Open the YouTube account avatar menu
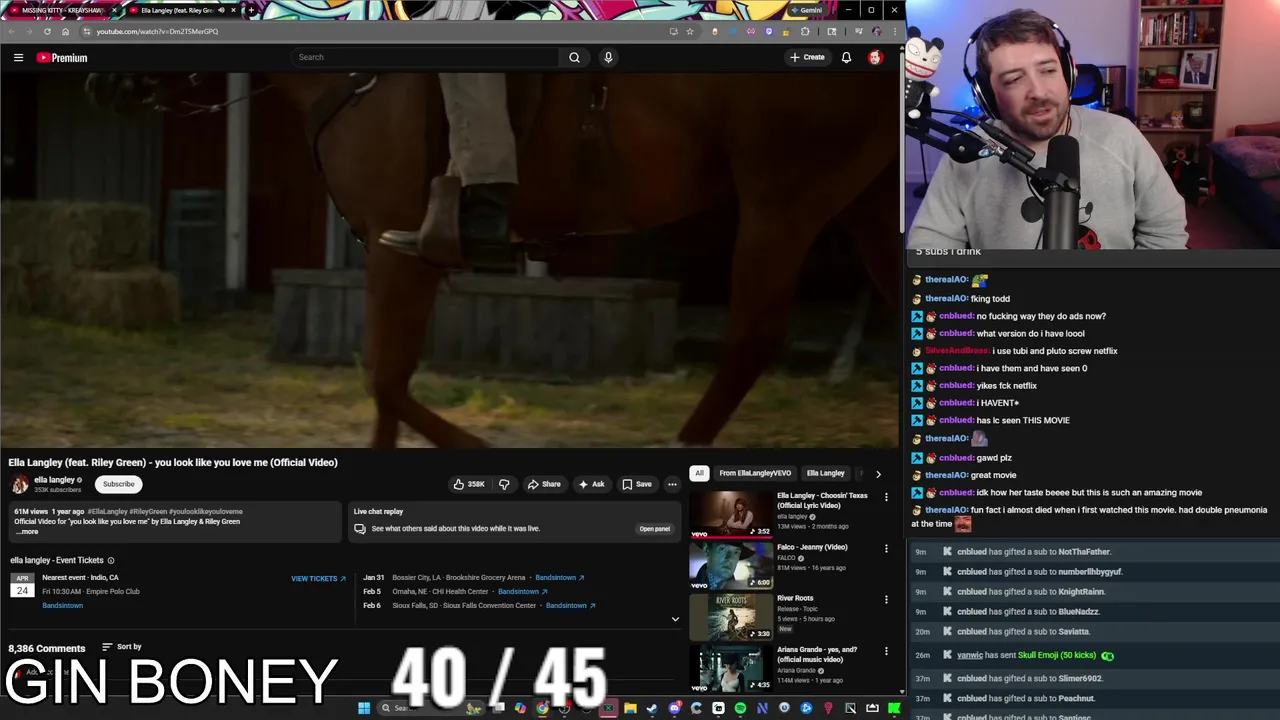The image size is (1280, 720). click(875, 57)
